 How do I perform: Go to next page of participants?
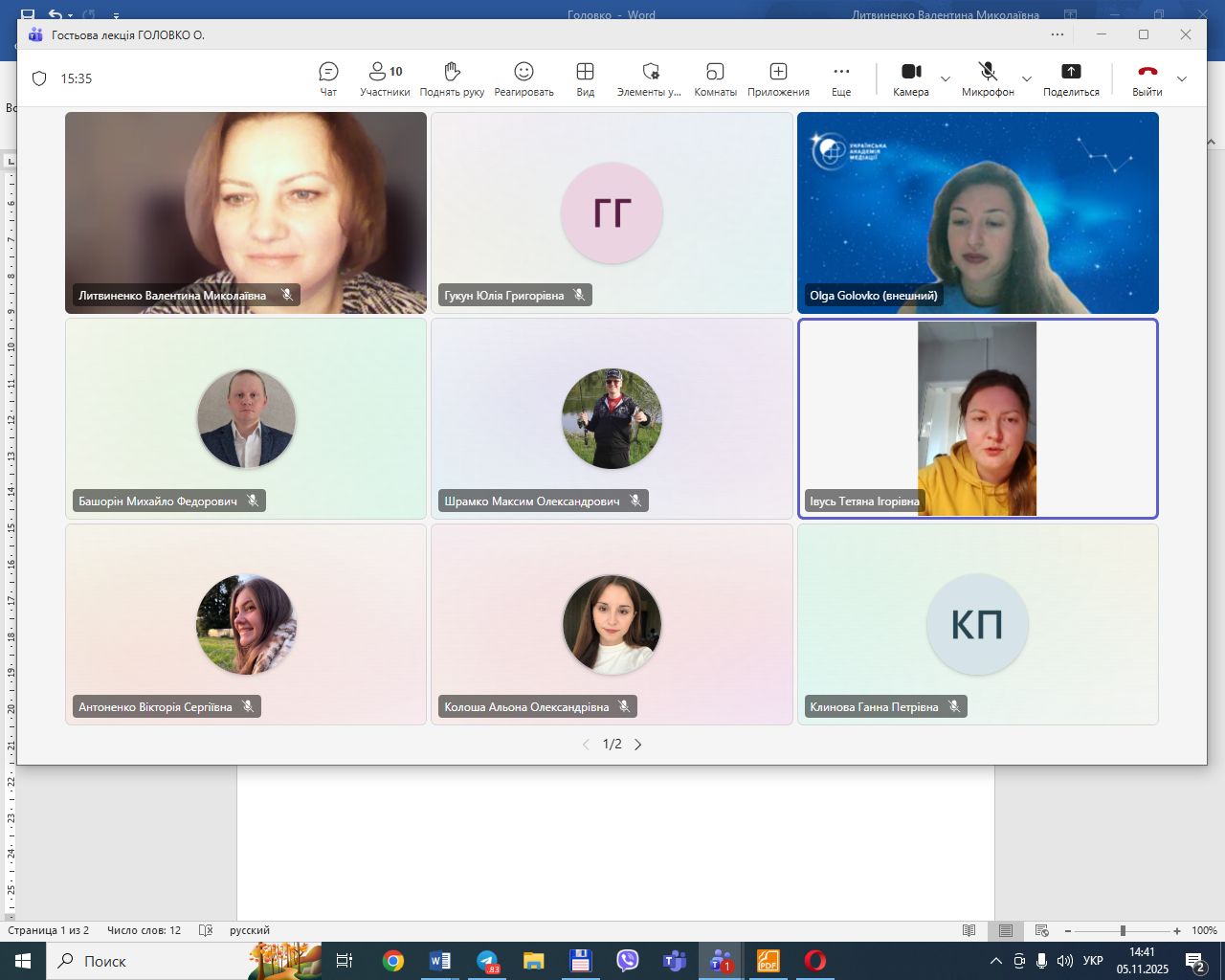pyautogui.click(x=638, y=745)
